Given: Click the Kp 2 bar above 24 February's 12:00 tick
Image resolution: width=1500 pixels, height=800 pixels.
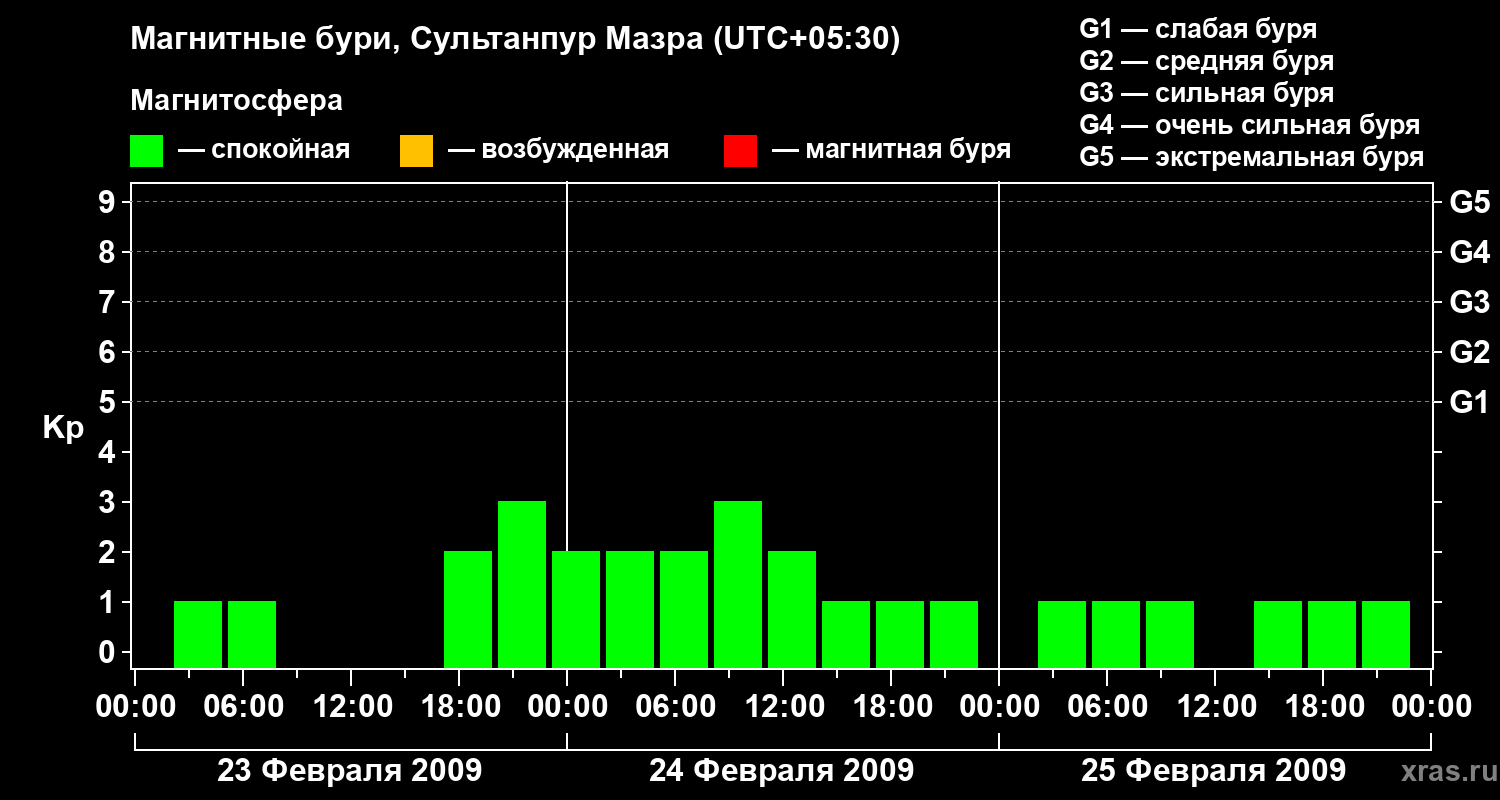Looking at the screenshot, I should [x=792, y=609].
